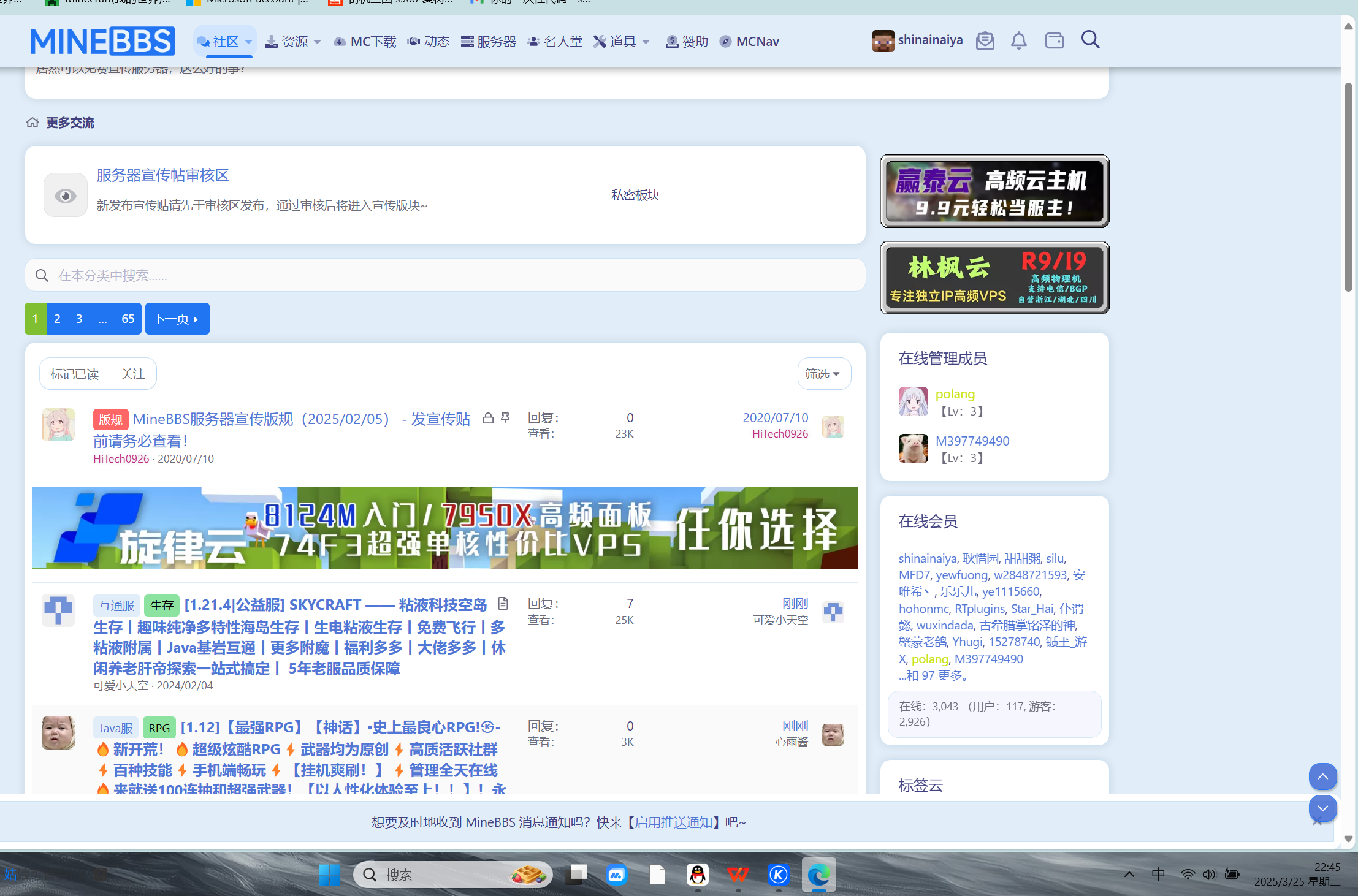The height and width of the screenshot is (896, 1358).
Task: Open the 筛选 filter dropdown
Action: pos(823,373)
